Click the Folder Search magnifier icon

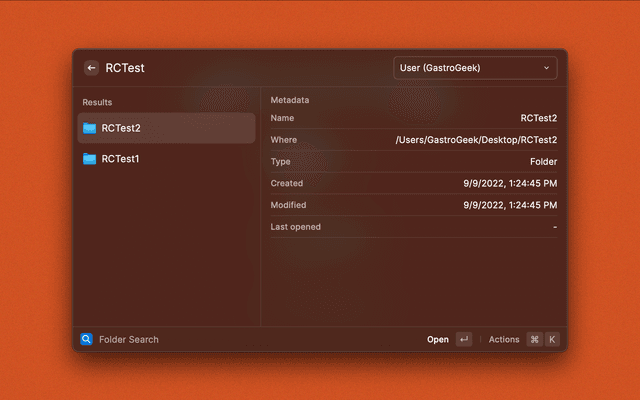(87, 340)
